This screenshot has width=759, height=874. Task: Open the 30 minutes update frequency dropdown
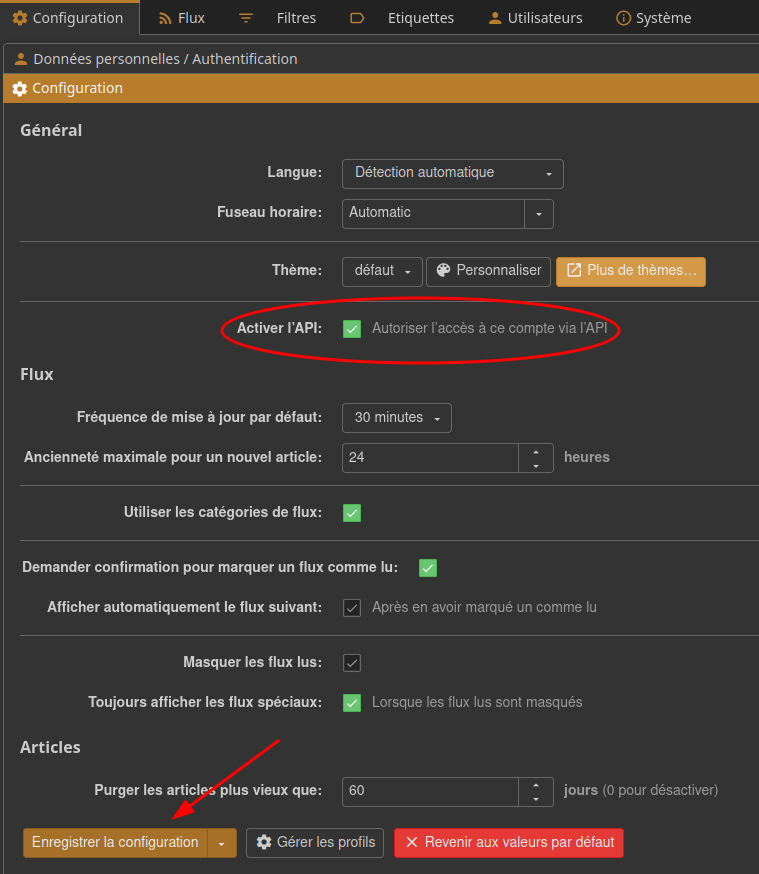(x=396, y=418)
